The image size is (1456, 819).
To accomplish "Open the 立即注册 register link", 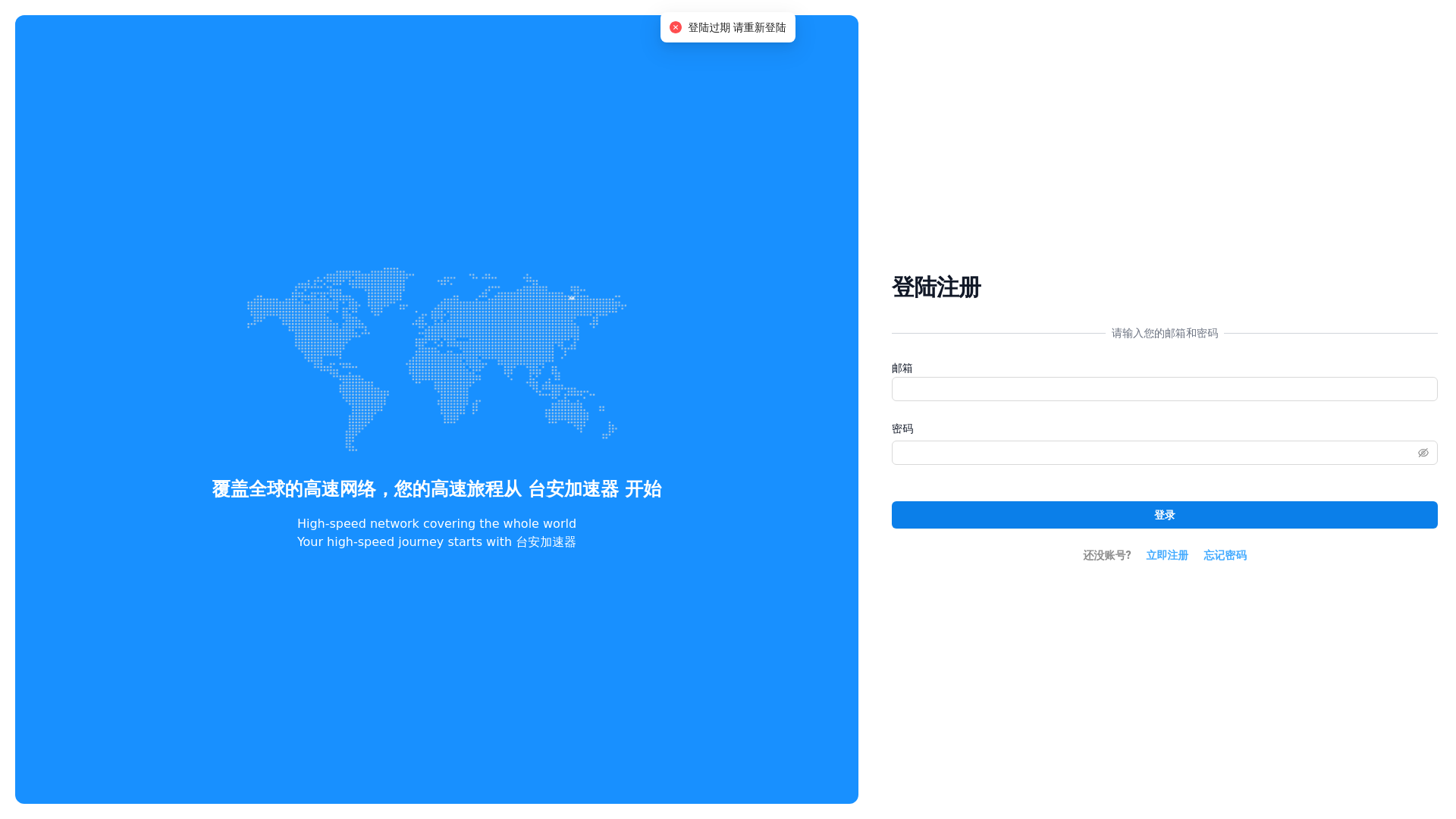I will point(1167,555).
